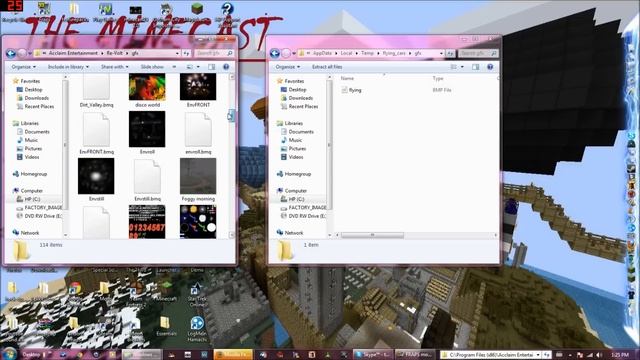Click the Windows Start orb
Viewport: 640px width, 360px height.
9,354
